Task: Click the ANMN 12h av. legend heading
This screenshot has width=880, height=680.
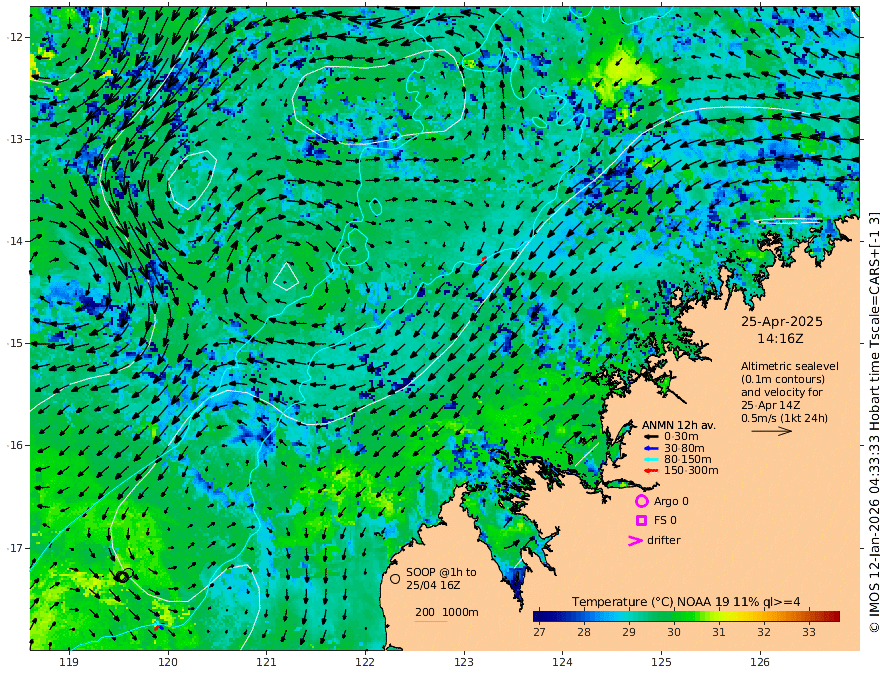Action: pyautogui.click(x=679, y=425)
